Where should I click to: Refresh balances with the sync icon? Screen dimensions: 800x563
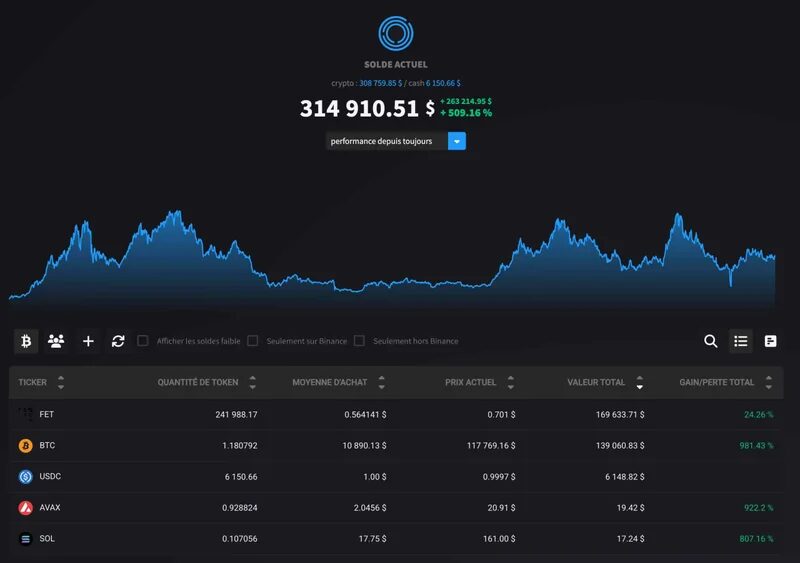[118, 341]
